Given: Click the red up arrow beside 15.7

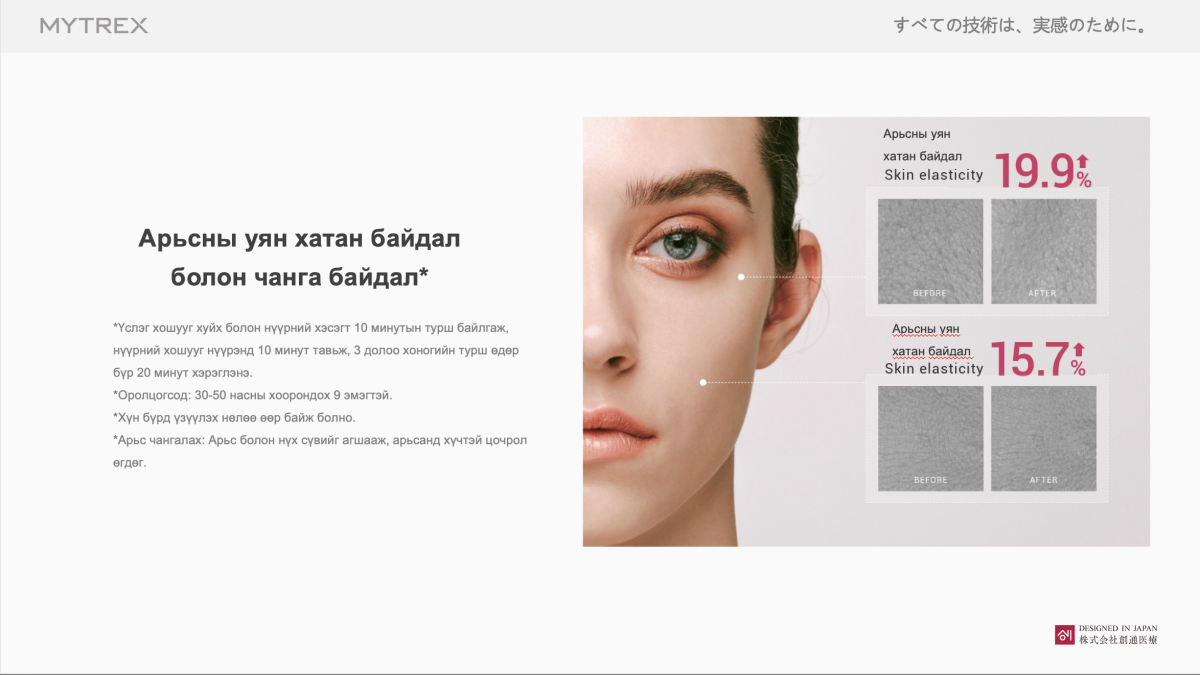Looking at the screenshot, I should (x=1078, y=349).
